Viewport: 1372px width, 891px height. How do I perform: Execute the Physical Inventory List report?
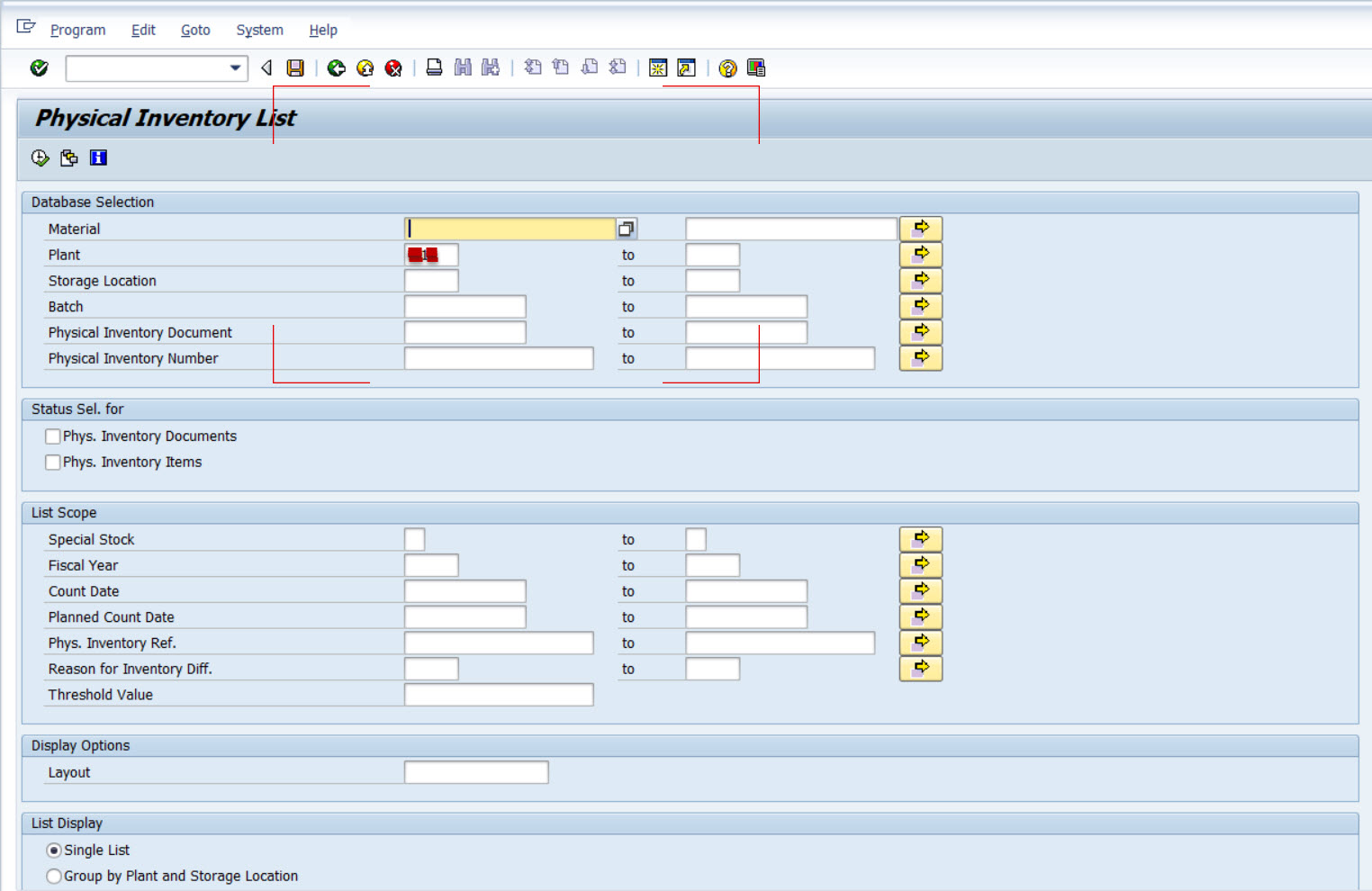[x=40, y=157]
